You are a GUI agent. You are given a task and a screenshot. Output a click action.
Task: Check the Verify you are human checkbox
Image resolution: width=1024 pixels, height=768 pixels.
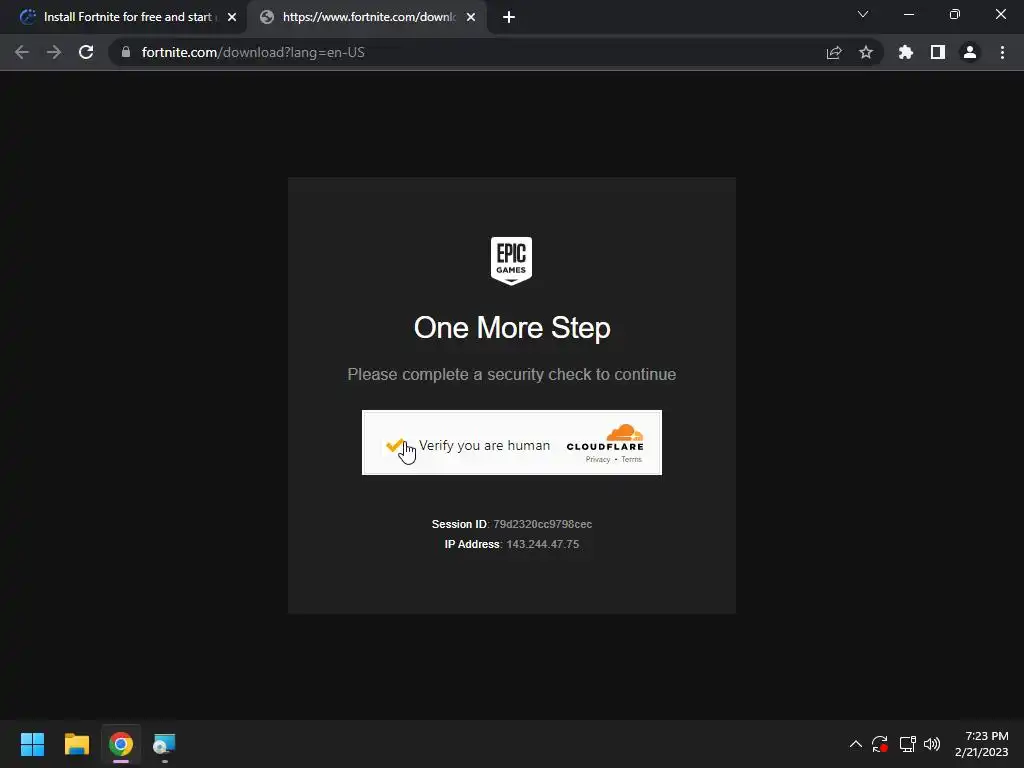point(394,445)
